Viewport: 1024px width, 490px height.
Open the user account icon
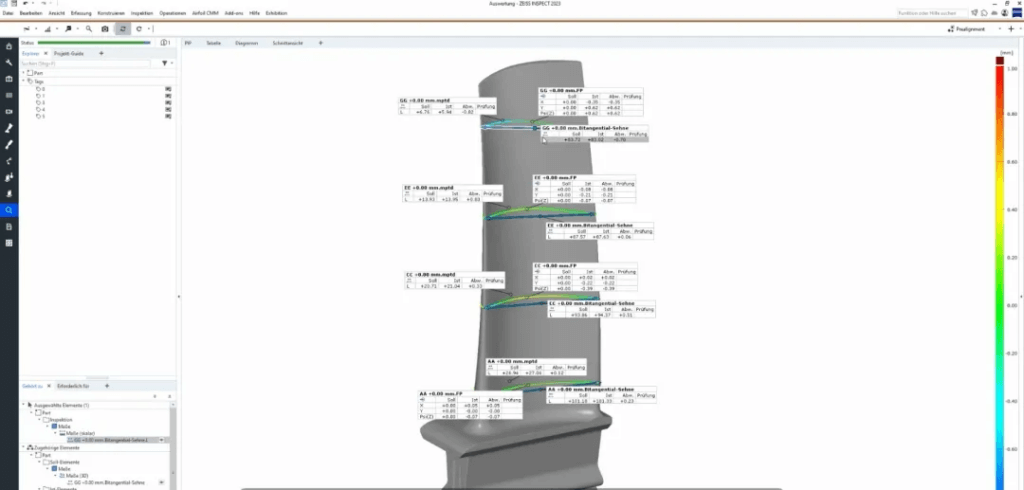point(1004,12)
